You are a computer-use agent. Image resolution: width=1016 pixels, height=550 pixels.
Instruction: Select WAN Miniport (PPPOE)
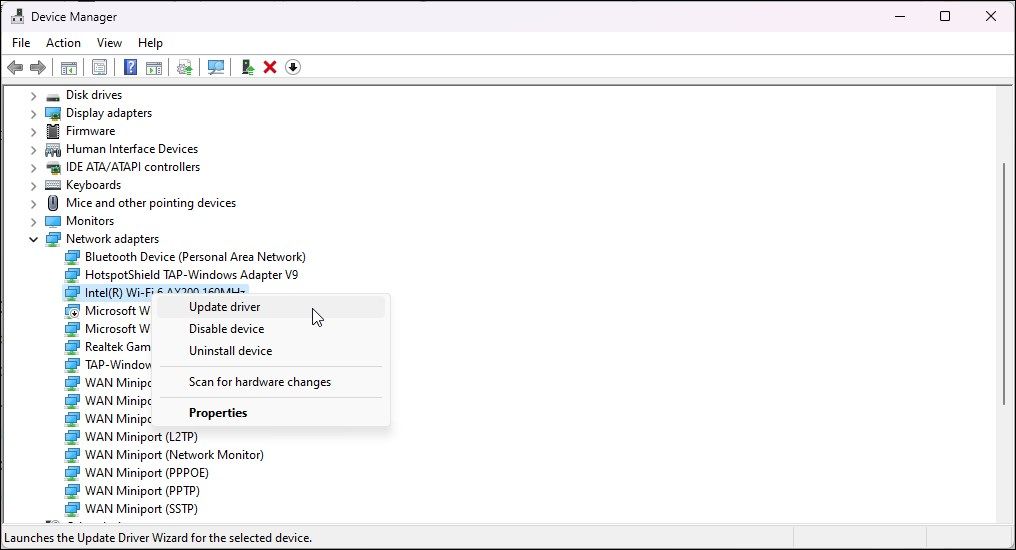coord(147,474)
